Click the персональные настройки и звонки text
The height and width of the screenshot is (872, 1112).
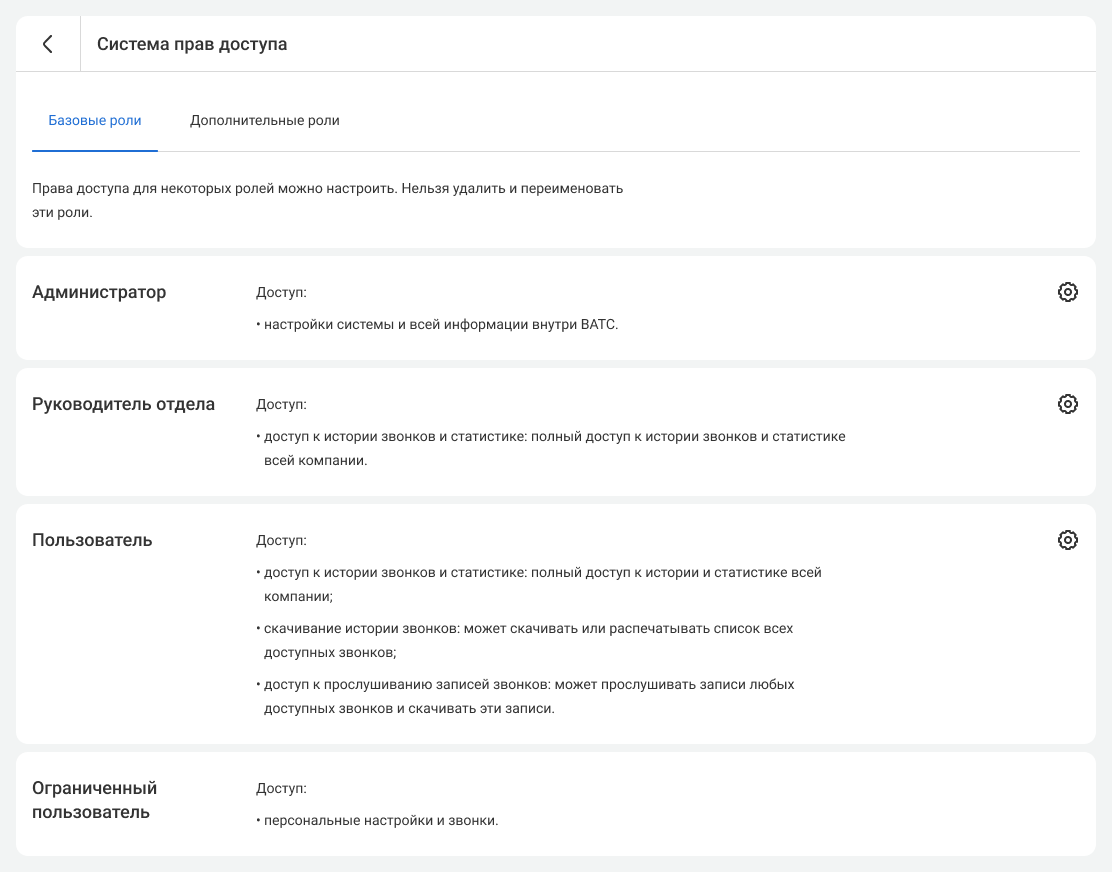pyautogui.click(x=380, y=820)
